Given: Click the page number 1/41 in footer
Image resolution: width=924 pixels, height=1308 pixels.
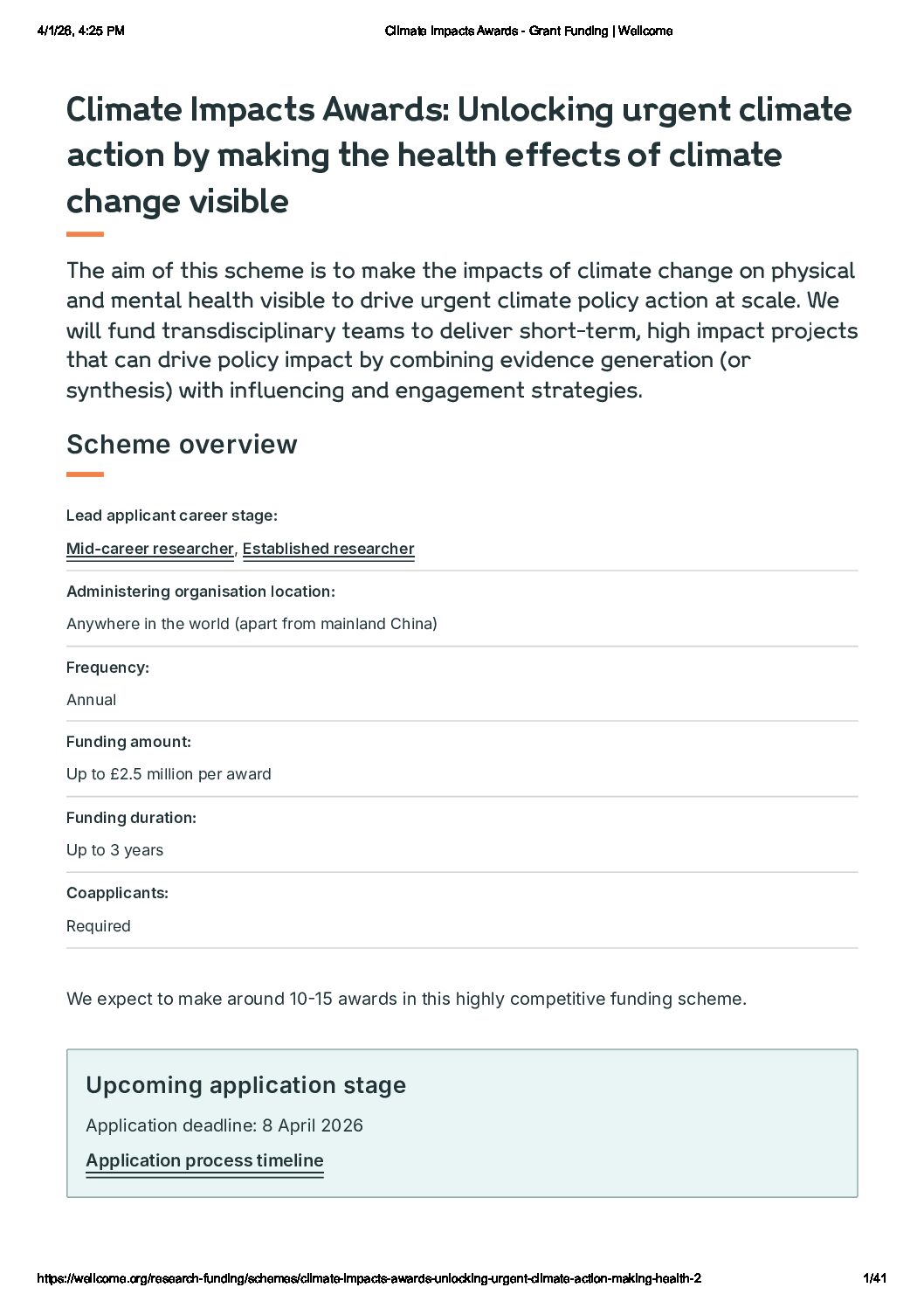Looking at the screenshot, I should point(874,1278).
